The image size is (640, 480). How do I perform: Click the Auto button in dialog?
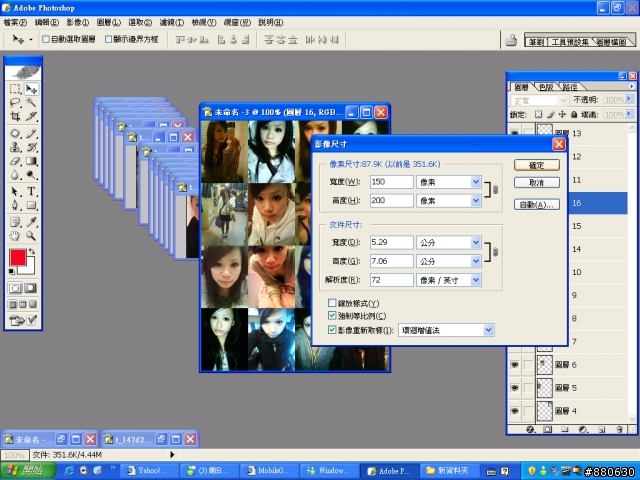point(537,204)
